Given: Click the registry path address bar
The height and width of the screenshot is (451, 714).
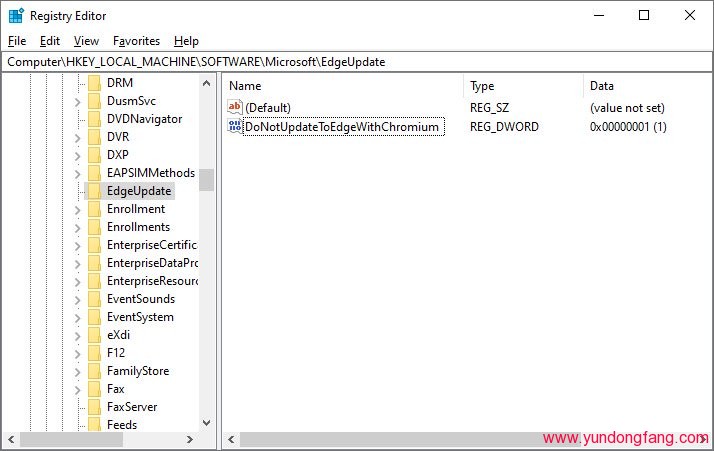Looking at the screenshot, I should (x=357, y=62).
